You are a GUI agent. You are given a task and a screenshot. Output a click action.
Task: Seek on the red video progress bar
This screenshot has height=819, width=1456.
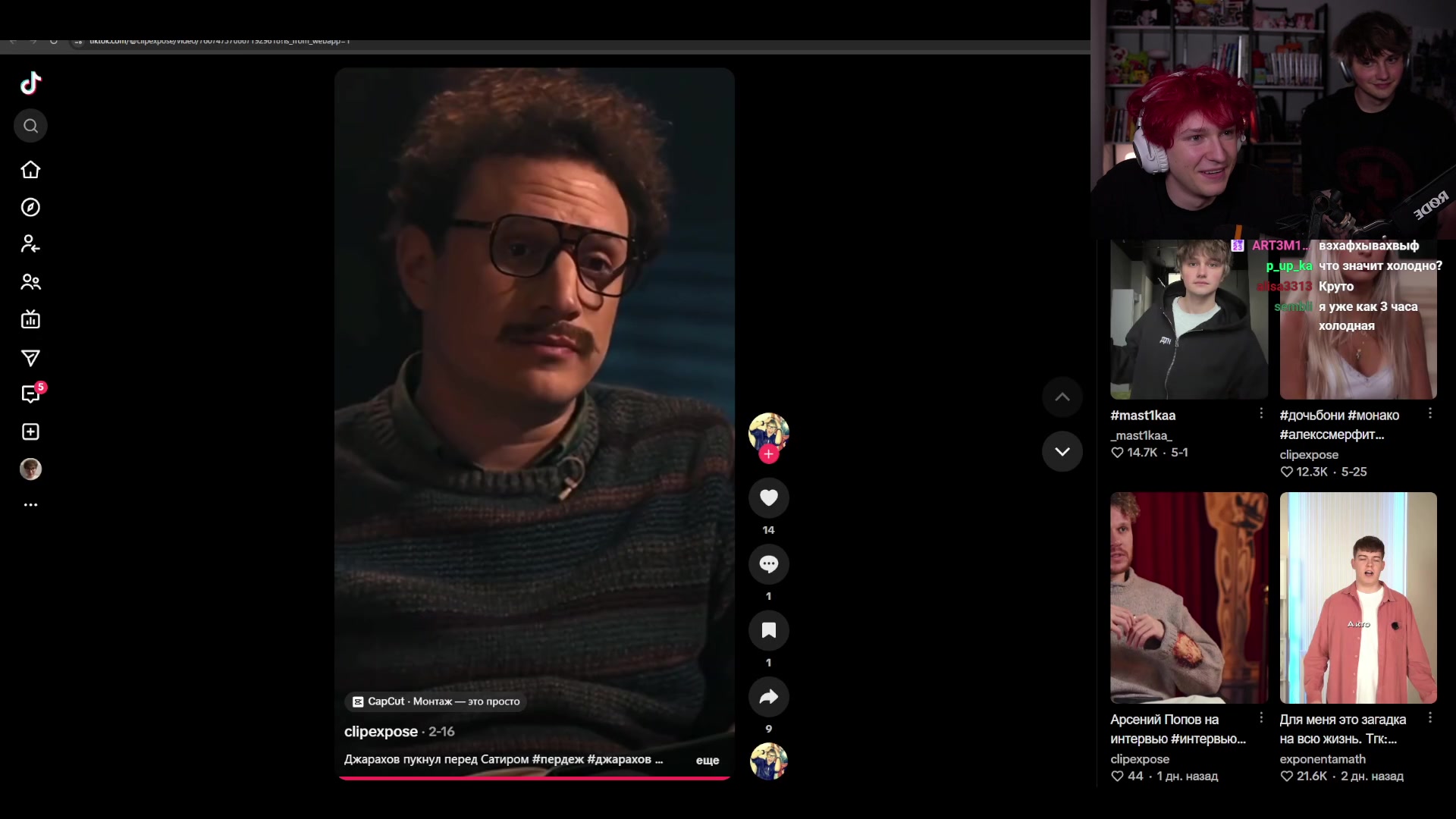pyautogui.click(x=534, y=777)
